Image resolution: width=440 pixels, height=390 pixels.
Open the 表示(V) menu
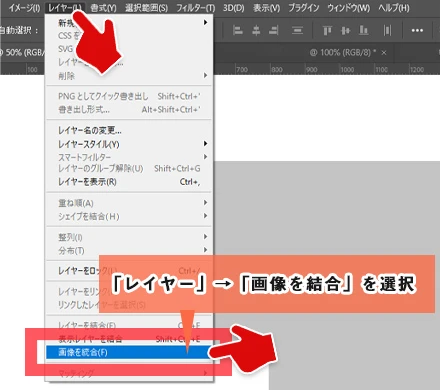click(266, 8)
